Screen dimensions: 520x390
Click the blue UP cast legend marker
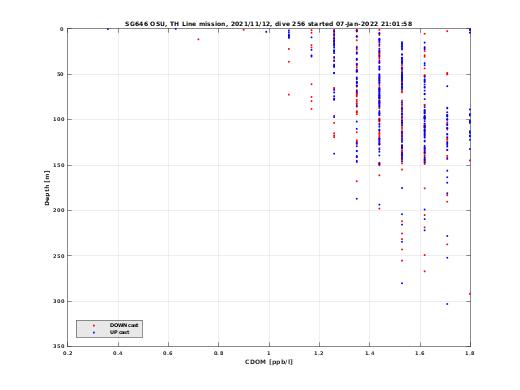tap(94, 333)
